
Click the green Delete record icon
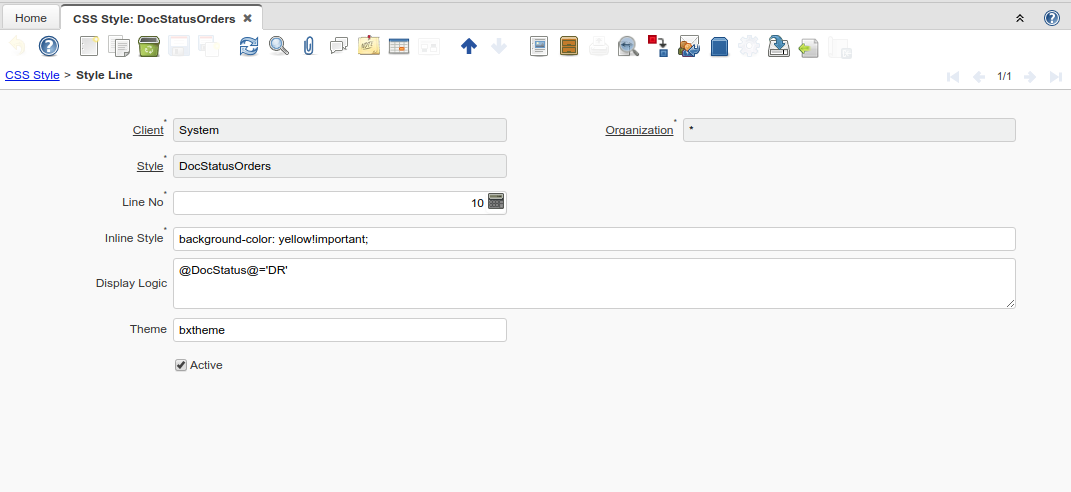pyautogui.click(x=149, y=46)
